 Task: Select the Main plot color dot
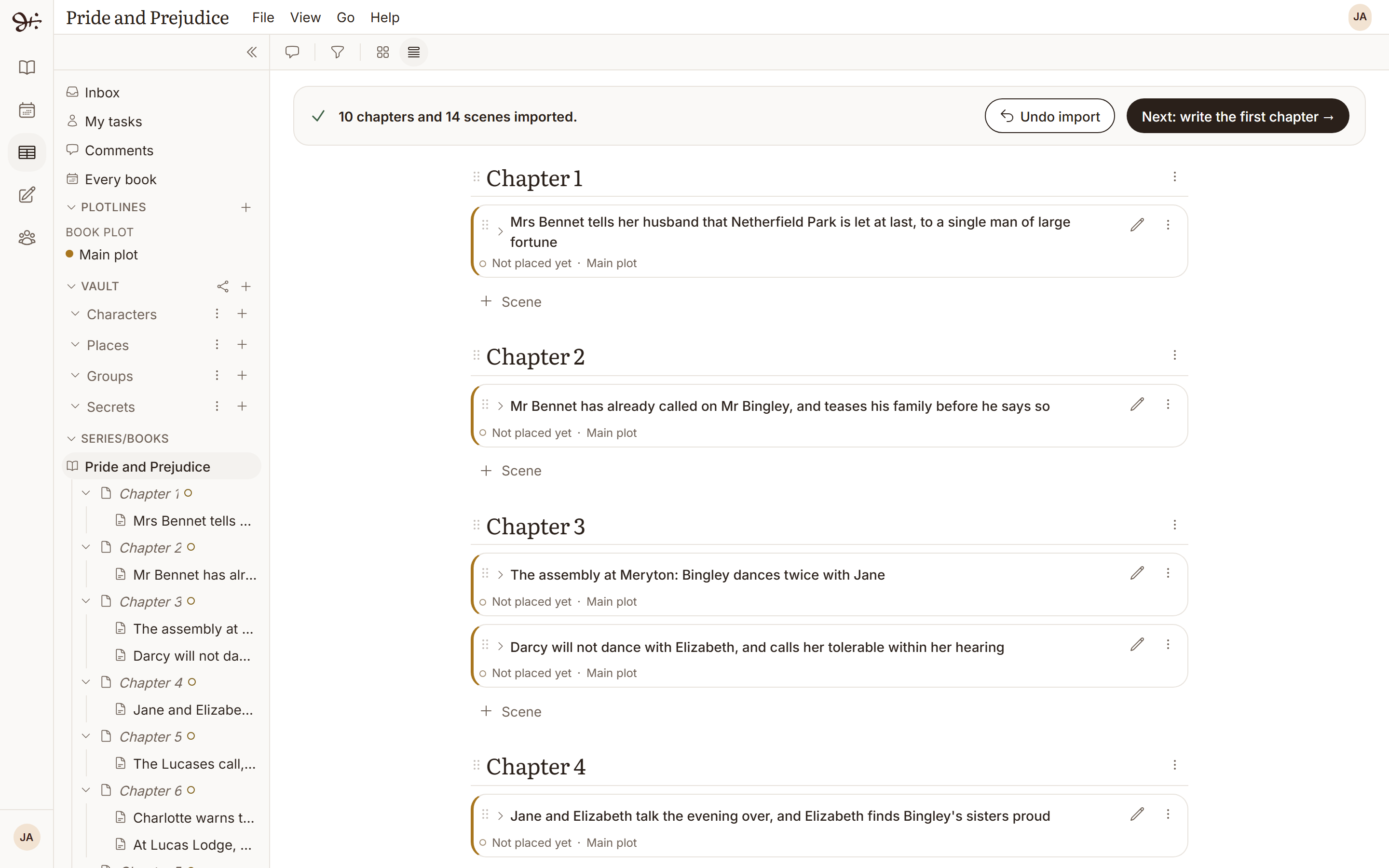69,254
